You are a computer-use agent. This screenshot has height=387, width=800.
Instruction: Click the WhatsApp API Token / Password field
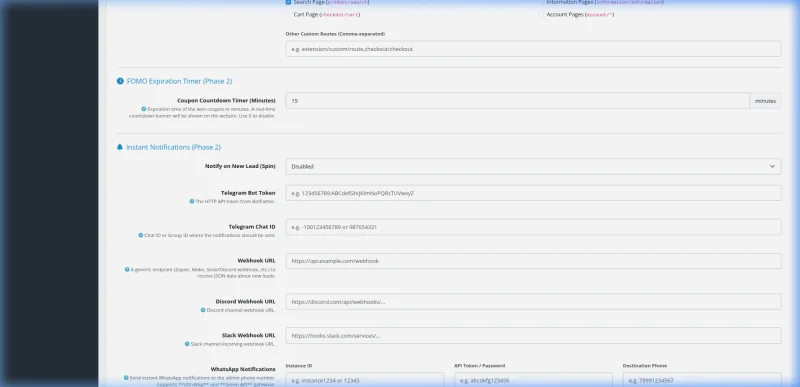(533, 380)
